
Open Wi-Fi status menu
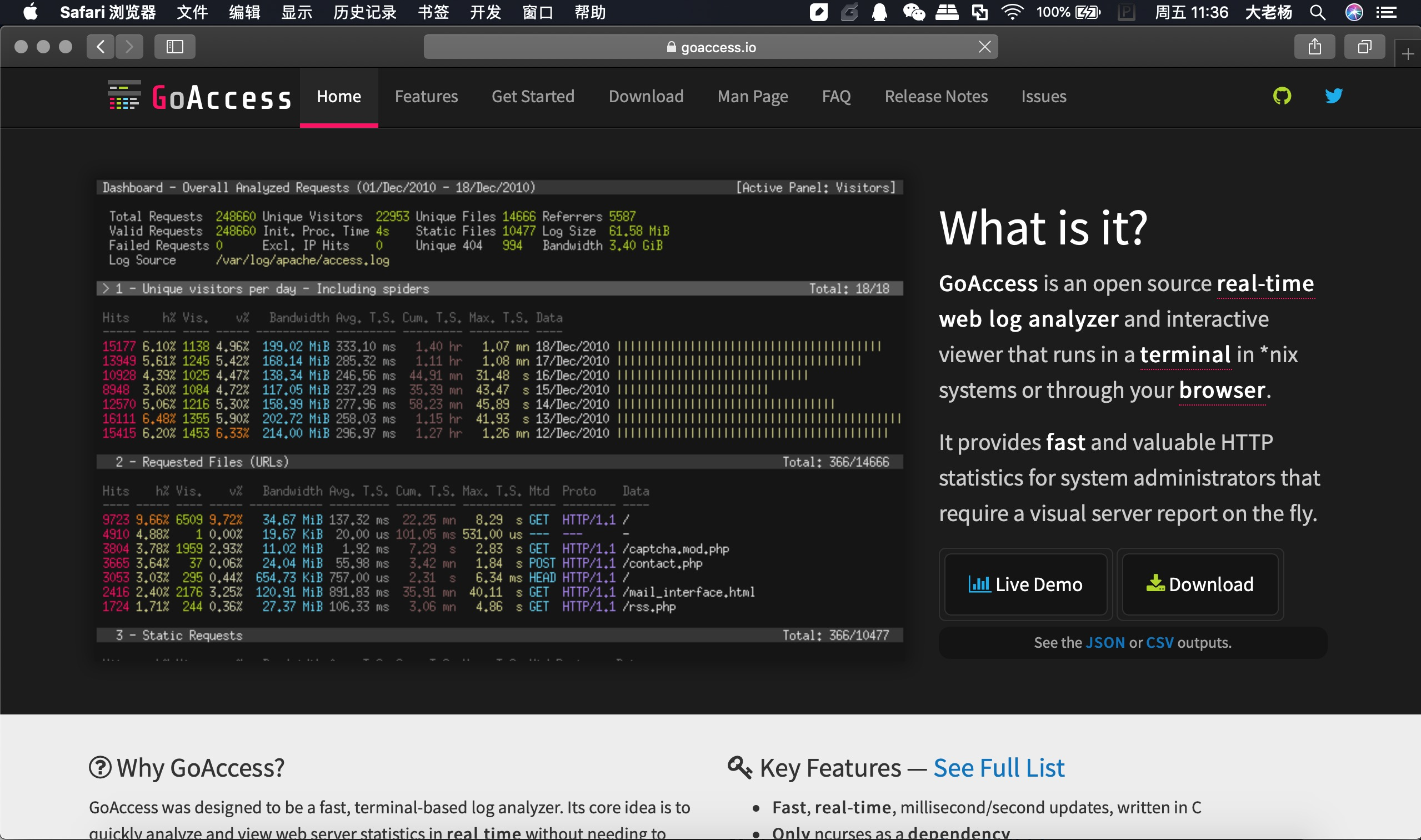1012,12
